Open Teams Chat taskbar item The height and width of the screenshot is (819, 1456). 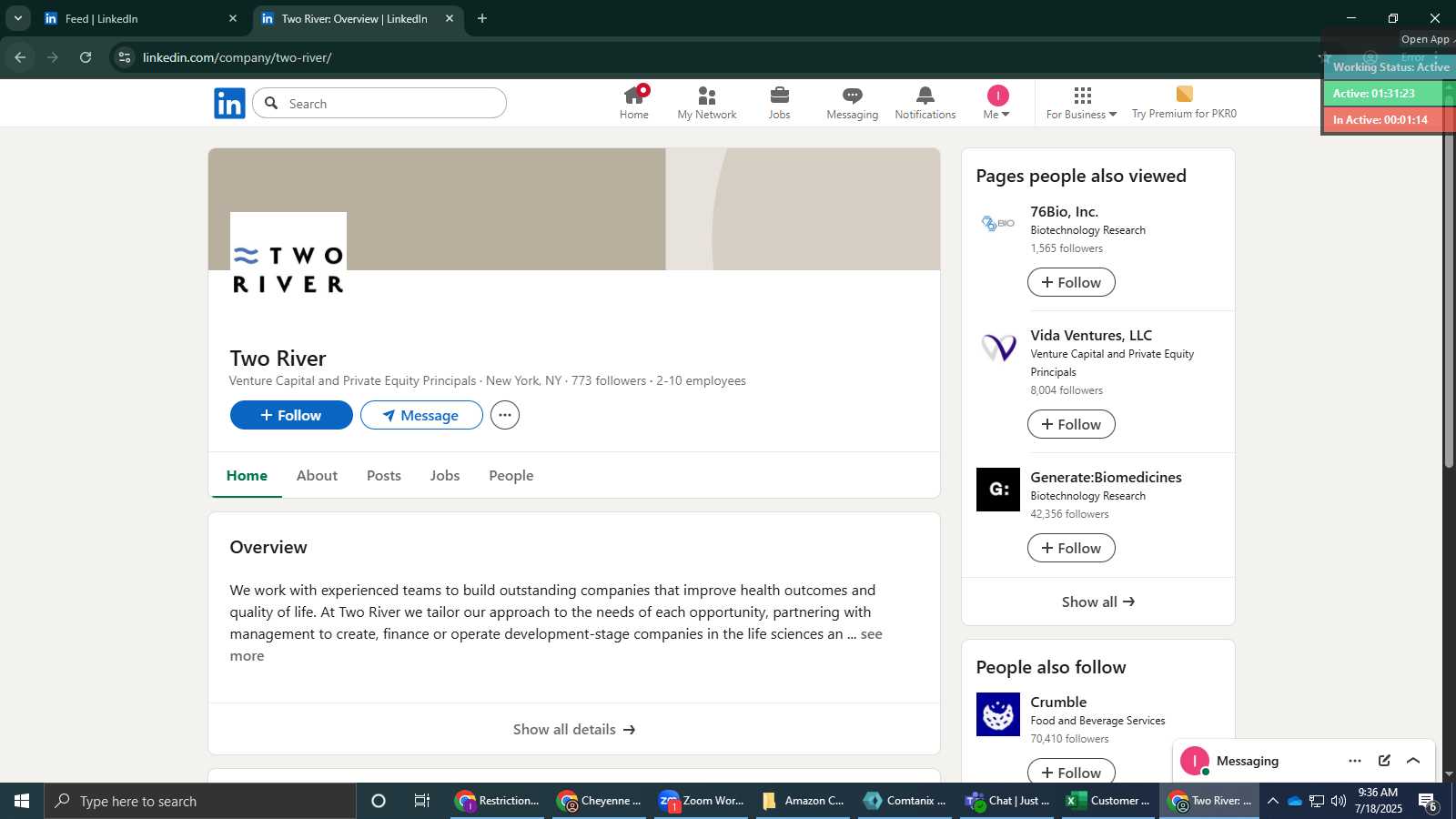coord(1006,801)
